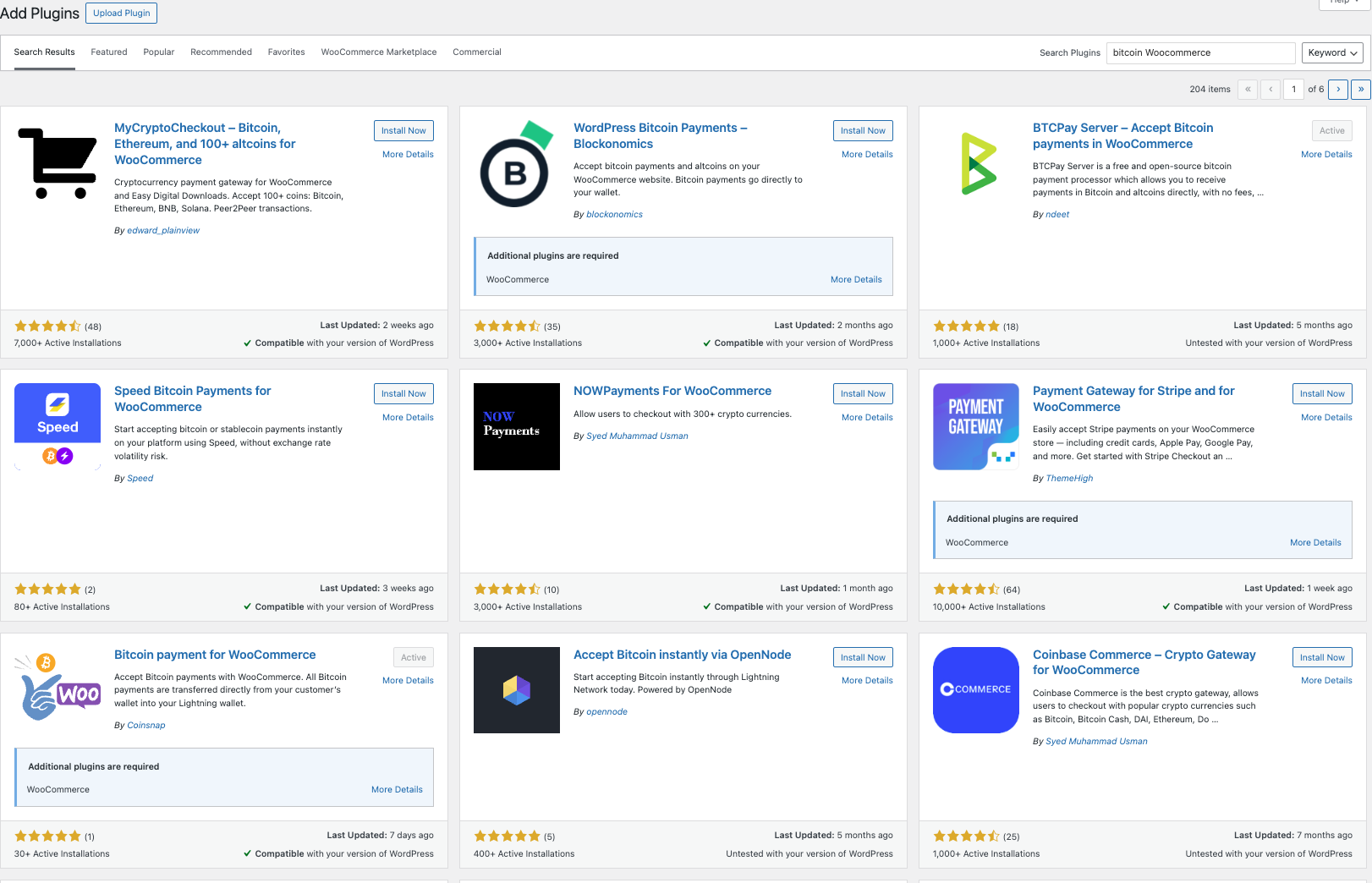Install Payment Gateway for Stripe plugin
Viewport: 1372px width, 883px height.
1322,393
